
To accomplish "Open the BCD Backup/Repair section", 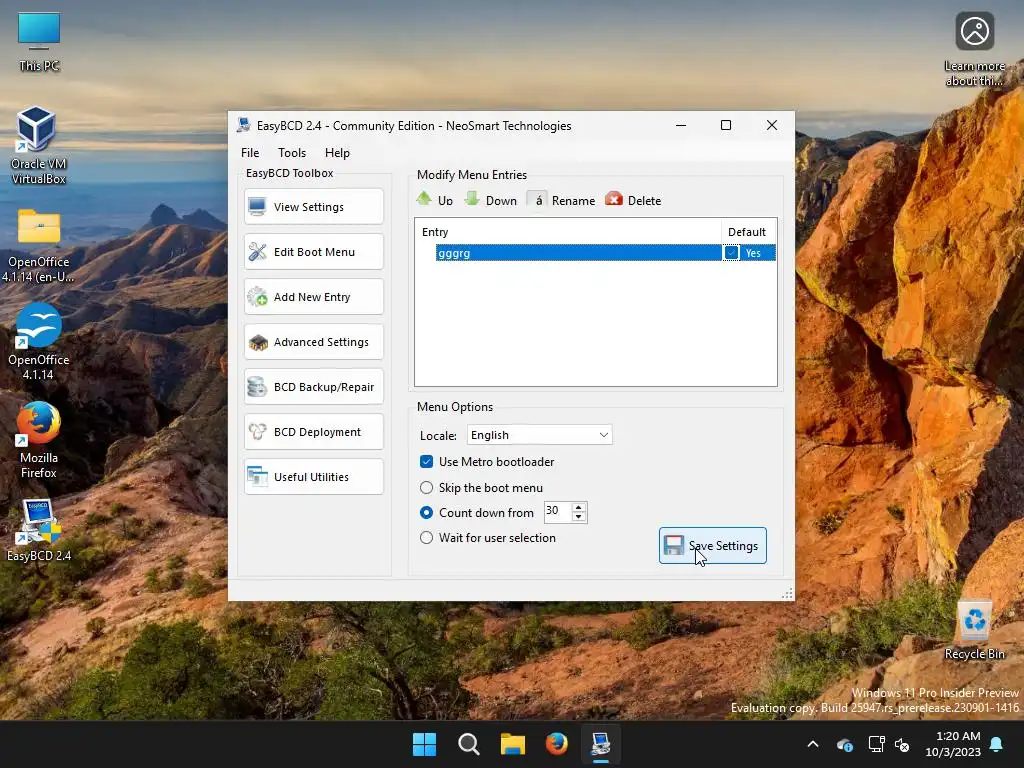I will tap(313, 387).
